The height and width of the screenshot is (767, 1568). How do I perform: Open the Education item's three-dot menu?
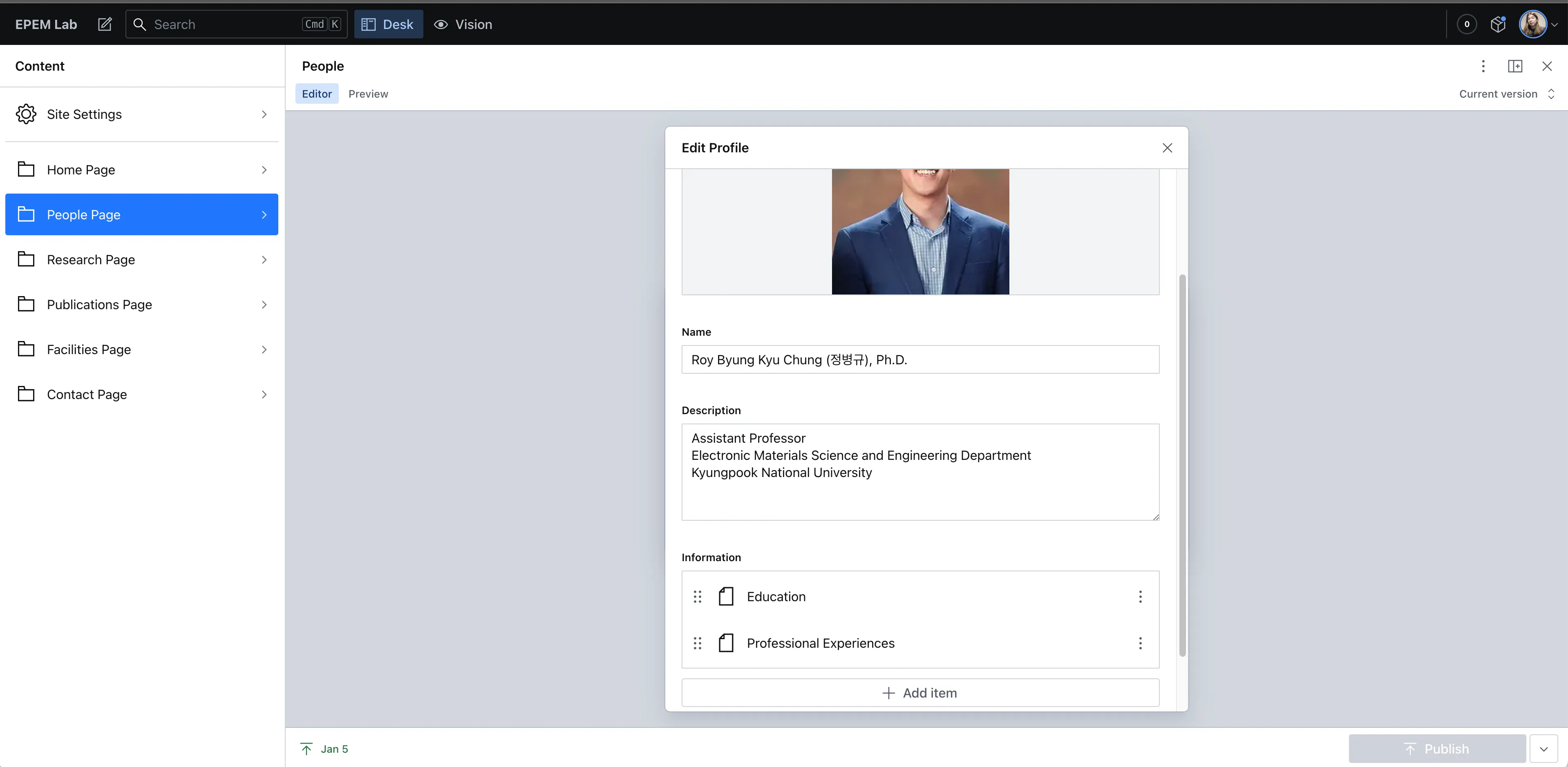[x=1140, y=597]
